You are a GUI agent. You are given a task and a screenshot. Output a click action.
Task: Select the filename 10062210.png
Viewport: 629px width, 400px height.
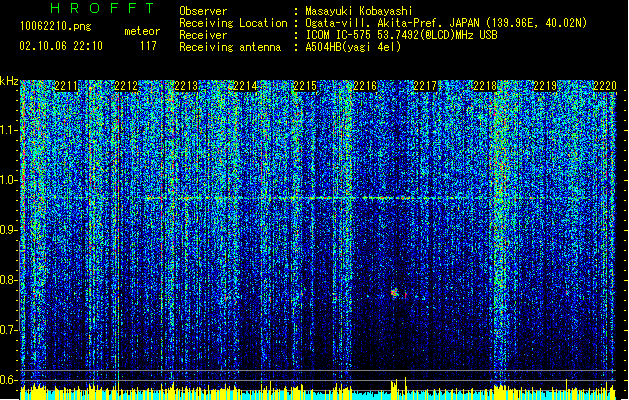pyautogui.click(x=55, y=26)
